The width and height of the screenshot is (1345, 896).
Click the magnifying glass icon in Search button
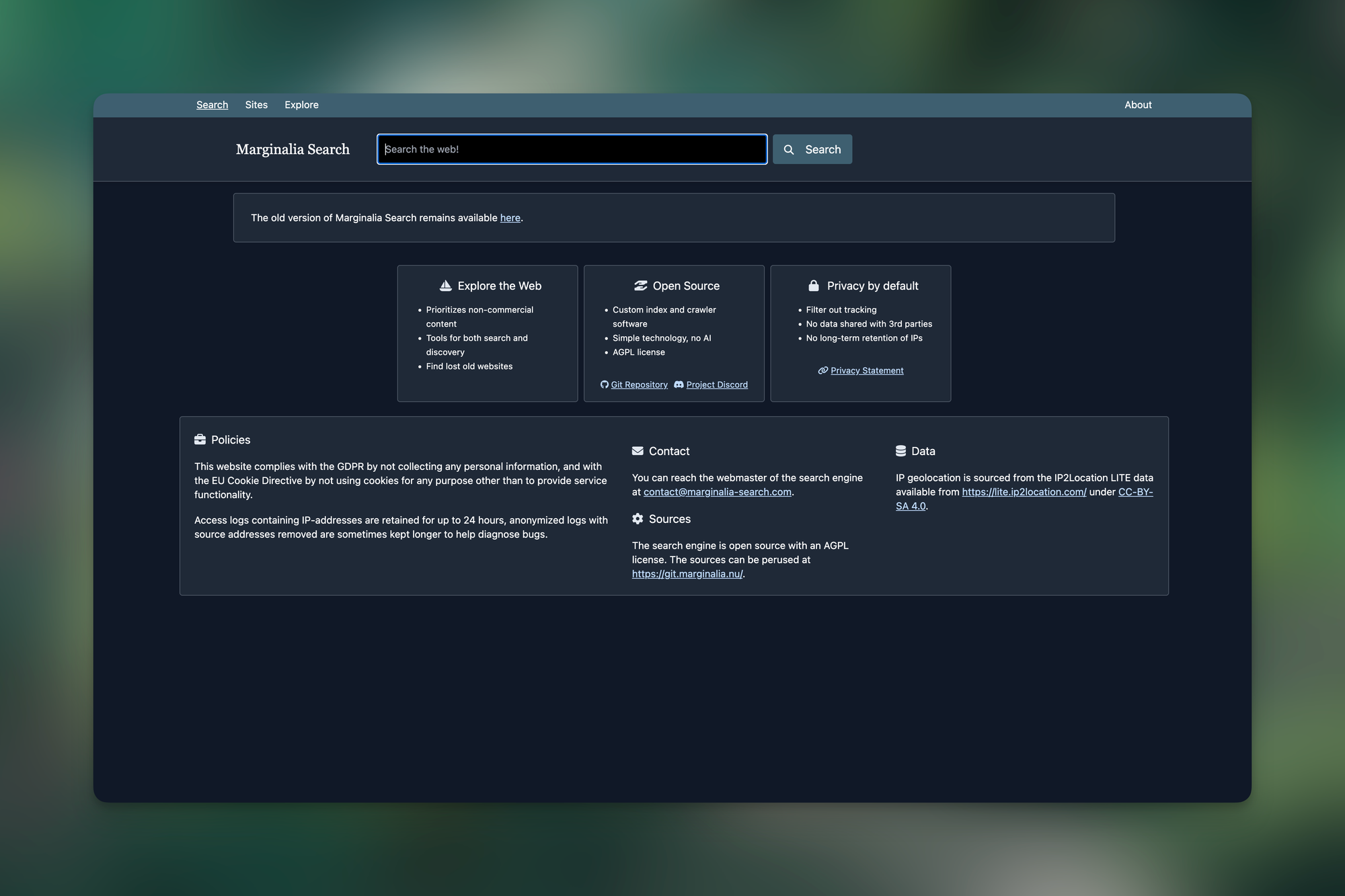[789, 150]
